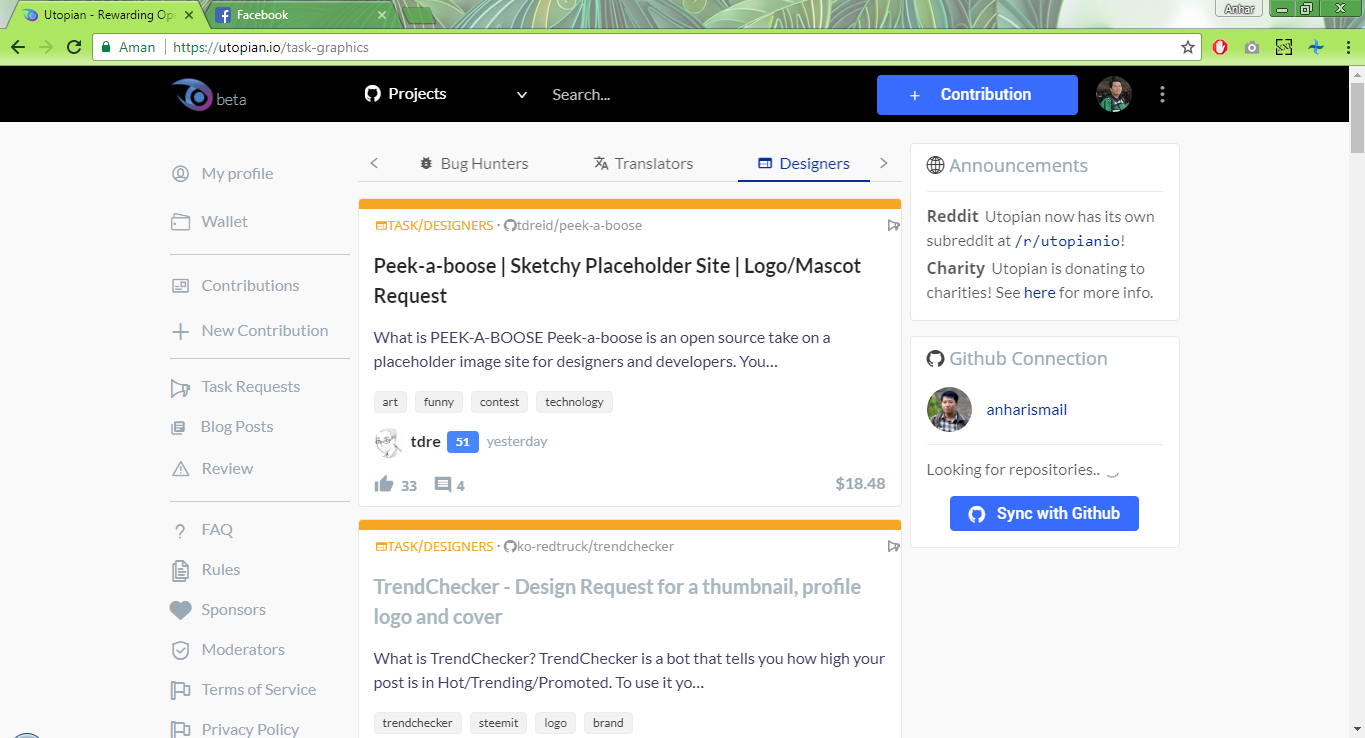Click the Opera extension icon in toolbar
The image size is (1365, 738).
[1220, 47]
